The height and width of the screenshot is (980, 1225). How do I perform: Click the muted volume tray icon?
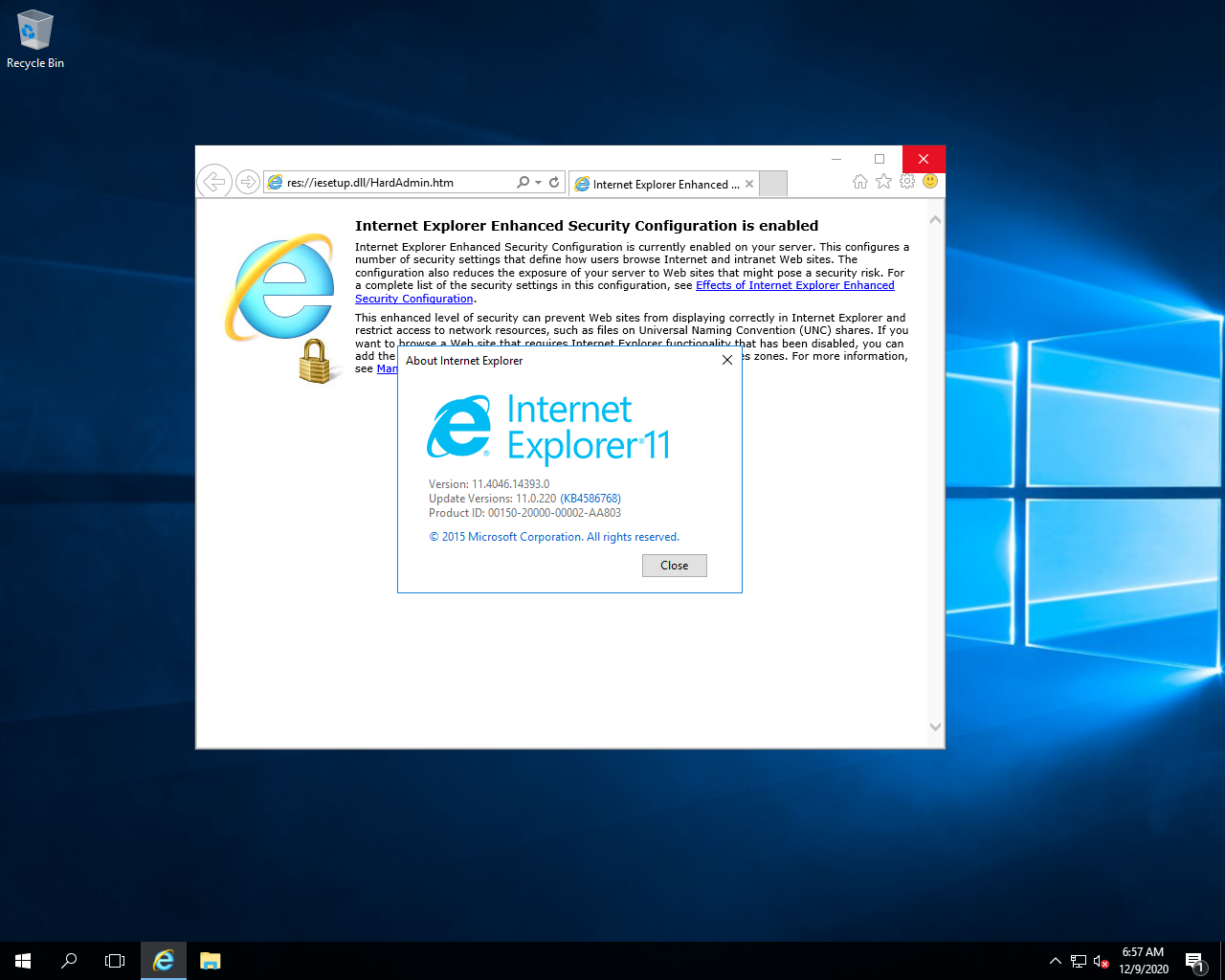1101,961
